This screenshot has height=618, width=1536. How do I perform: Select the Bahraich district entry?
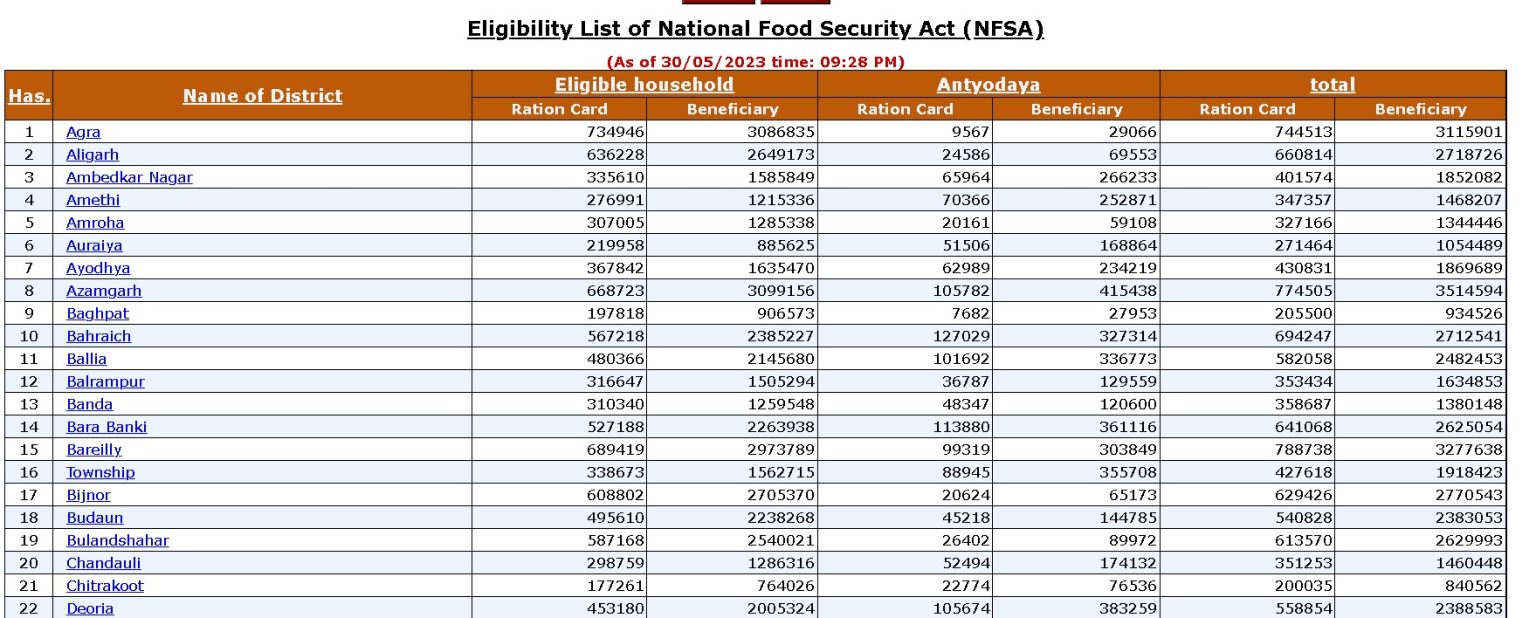pyautogui.click(x=98, y=336)
